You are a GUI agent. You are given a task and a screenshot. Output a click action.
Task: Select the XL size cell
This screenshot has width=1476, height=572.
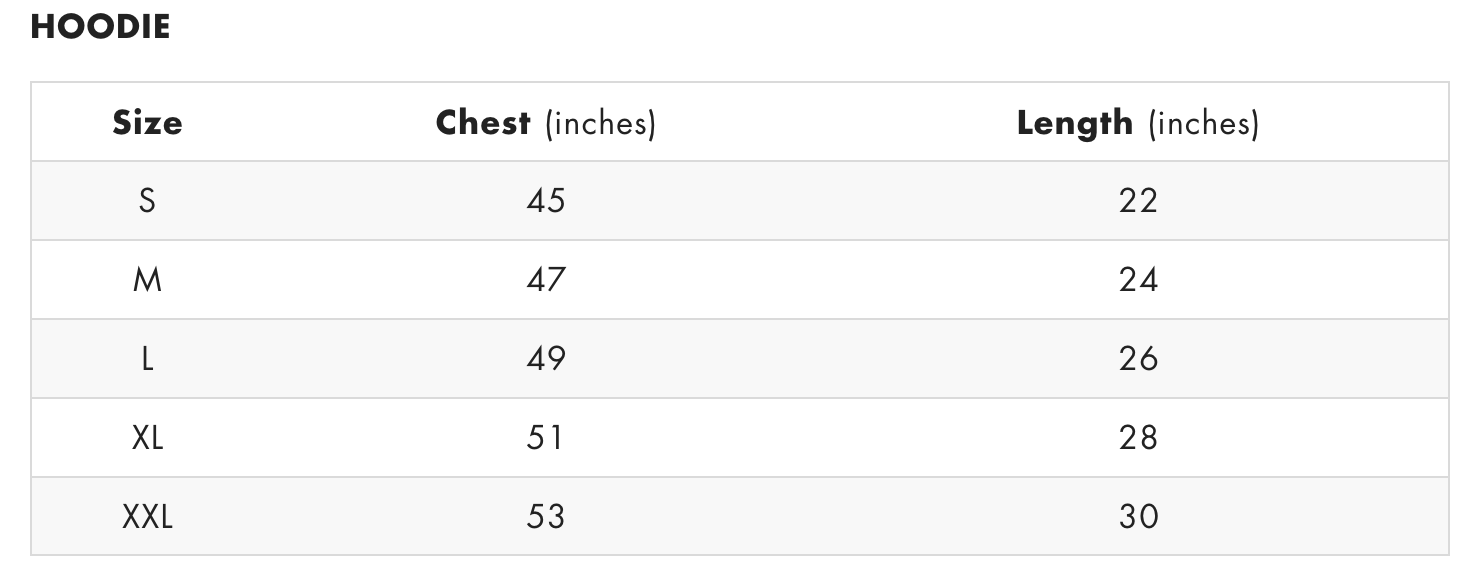click(x=147, y=438)
